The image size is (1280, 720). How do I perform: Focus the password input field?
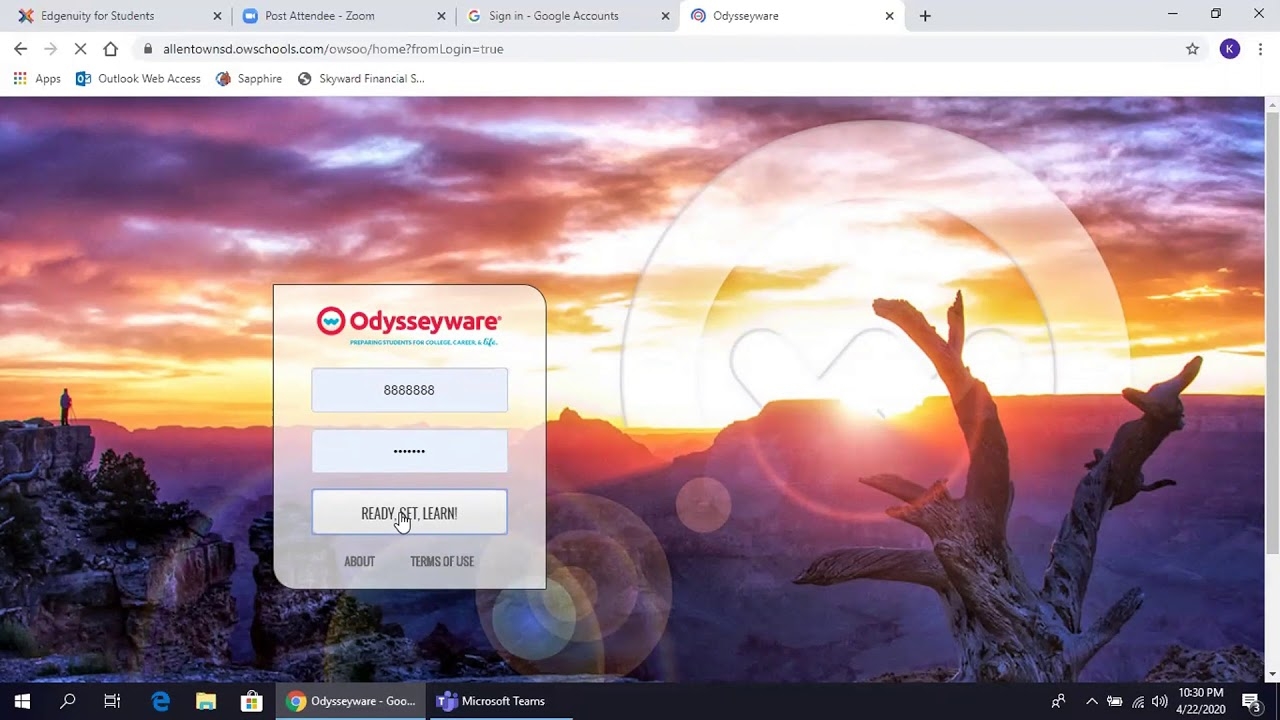tap(409, 451)
